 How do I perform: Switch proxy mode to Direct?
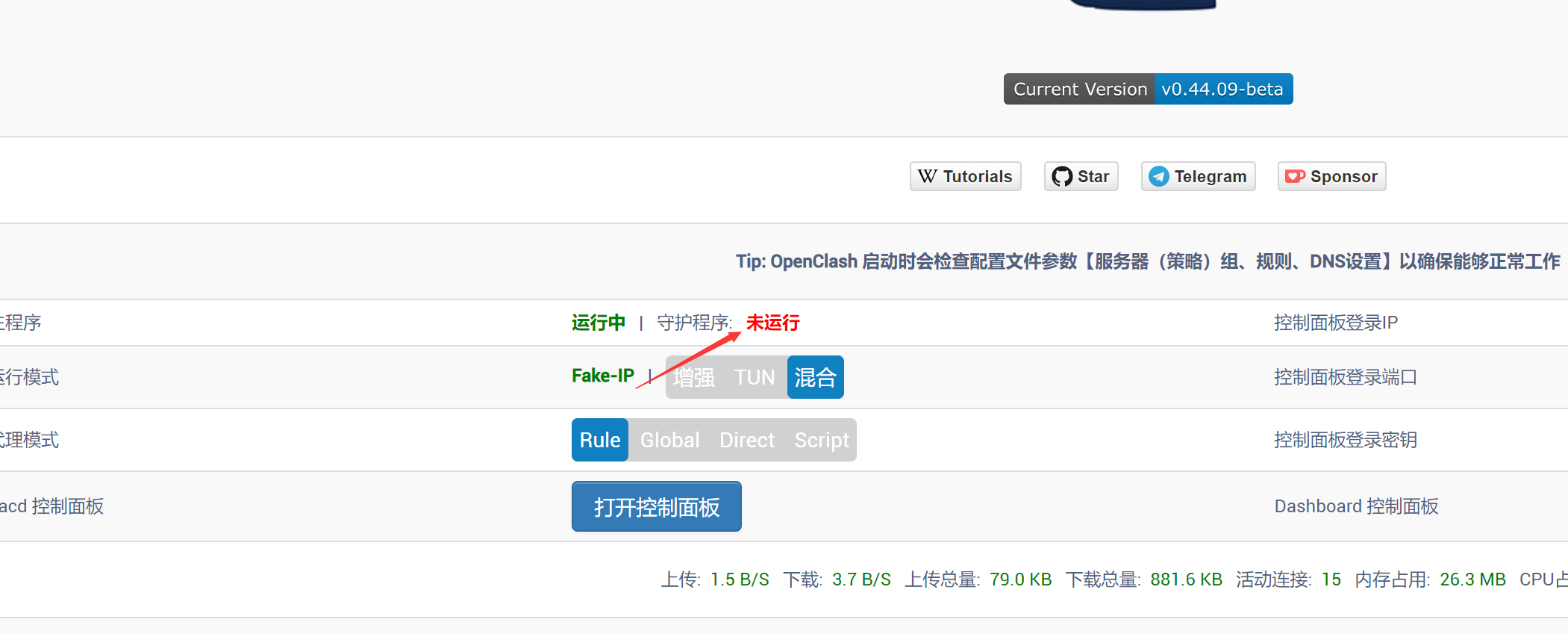(x=747, y=440)
